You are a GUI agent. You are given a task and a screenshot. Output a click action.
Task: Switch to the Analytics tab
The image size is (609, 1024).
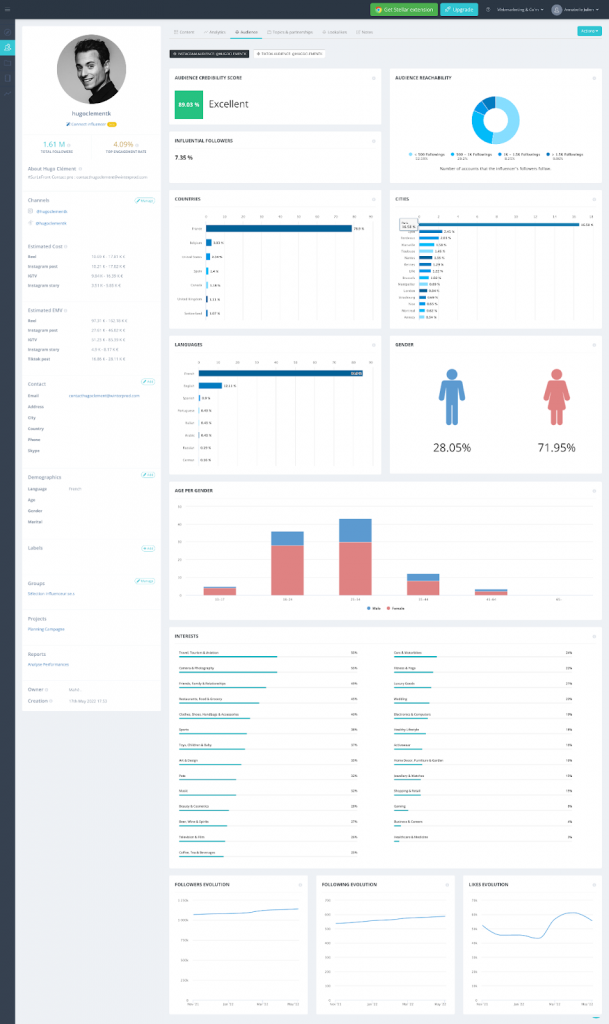pyautogui.click(x=217, y=32)
